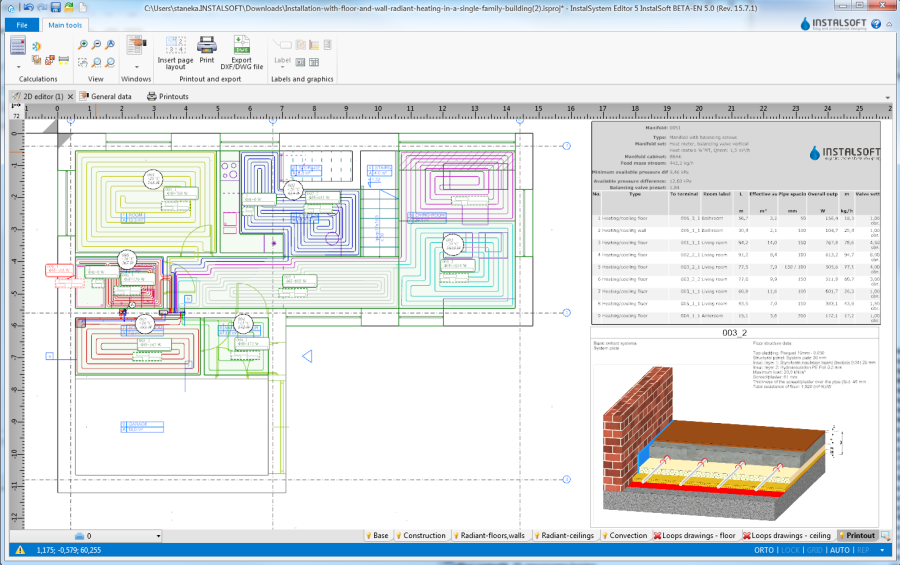Select the Base layer tab
This screenshot has height=565, width=900.
click(x=377, y=535)
